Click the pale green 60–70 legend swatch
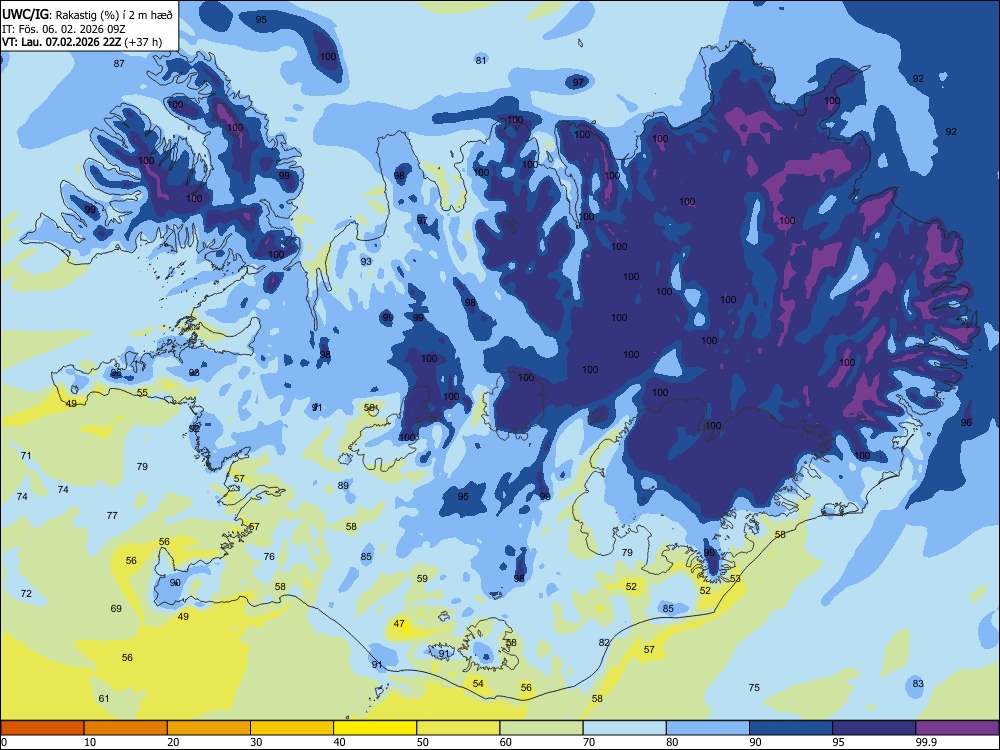This screenshot has height=750, width=1000. coord(541,728)
